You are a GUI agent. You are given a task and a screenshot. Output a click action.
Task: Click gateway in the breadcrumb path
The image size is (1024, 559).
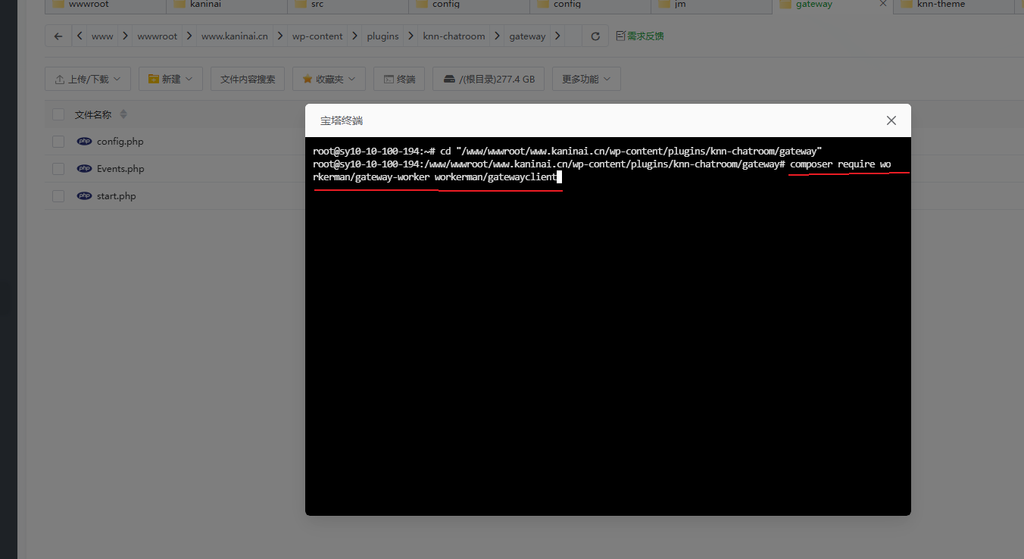point(527,37)
